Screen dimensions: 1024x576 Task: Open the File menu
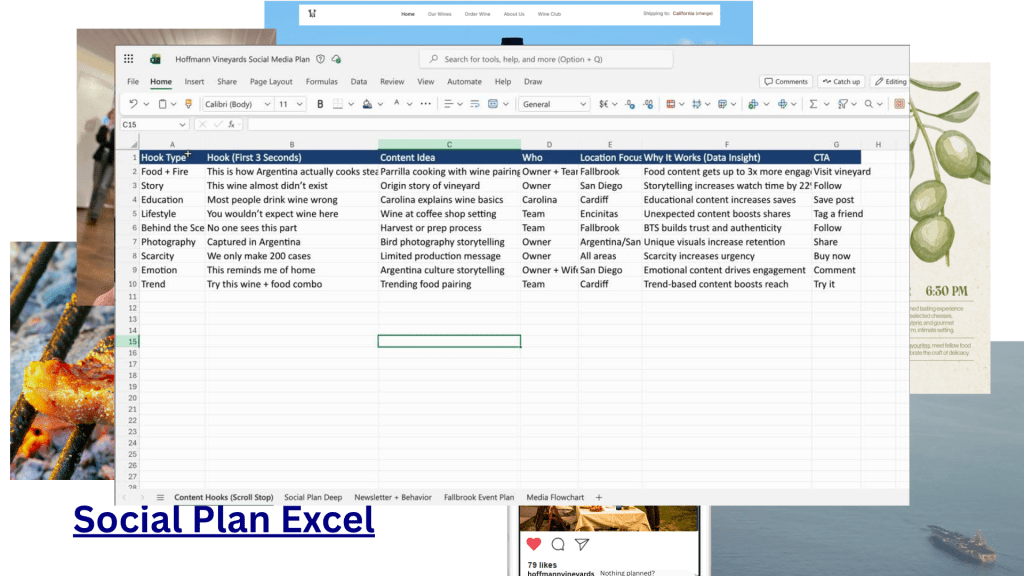pos(133,82)
